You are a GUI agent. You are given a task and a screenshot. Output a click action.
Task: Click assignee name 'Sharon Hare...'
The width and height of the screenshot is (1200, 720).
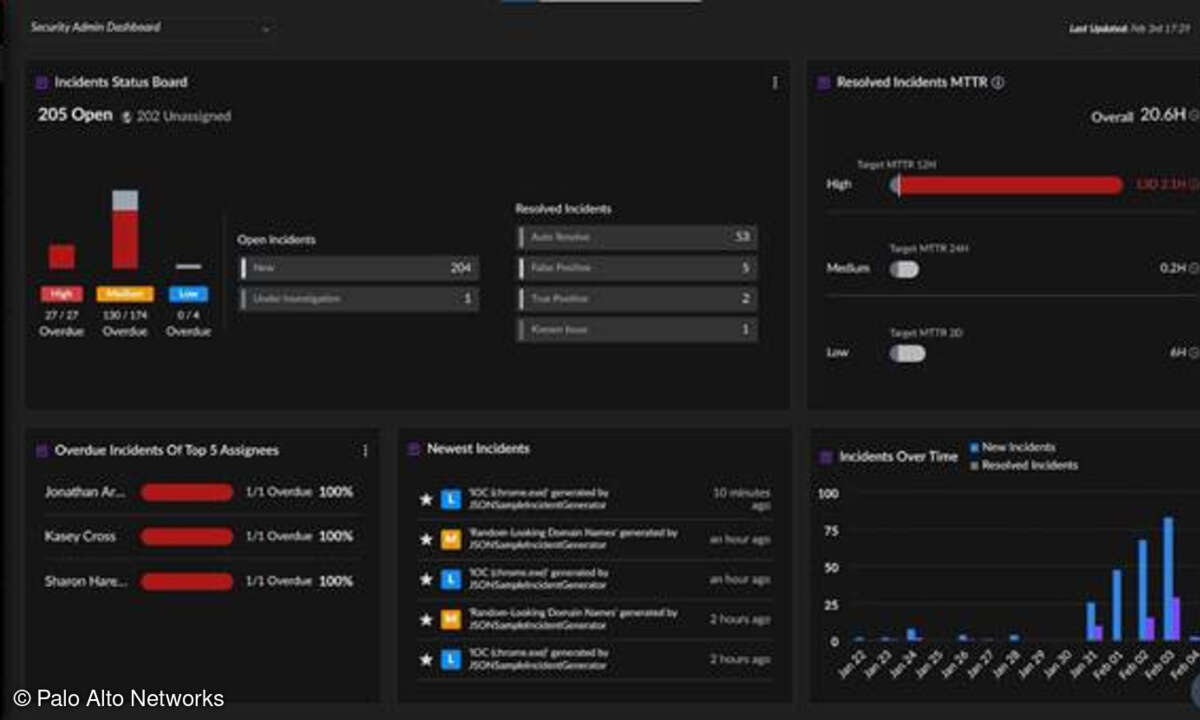point(84,581)
